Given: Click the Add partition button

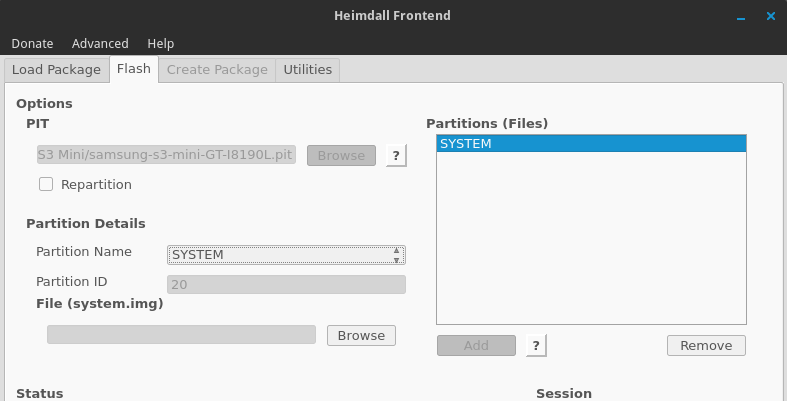Looking at the screenshot, I should point(476,345).
